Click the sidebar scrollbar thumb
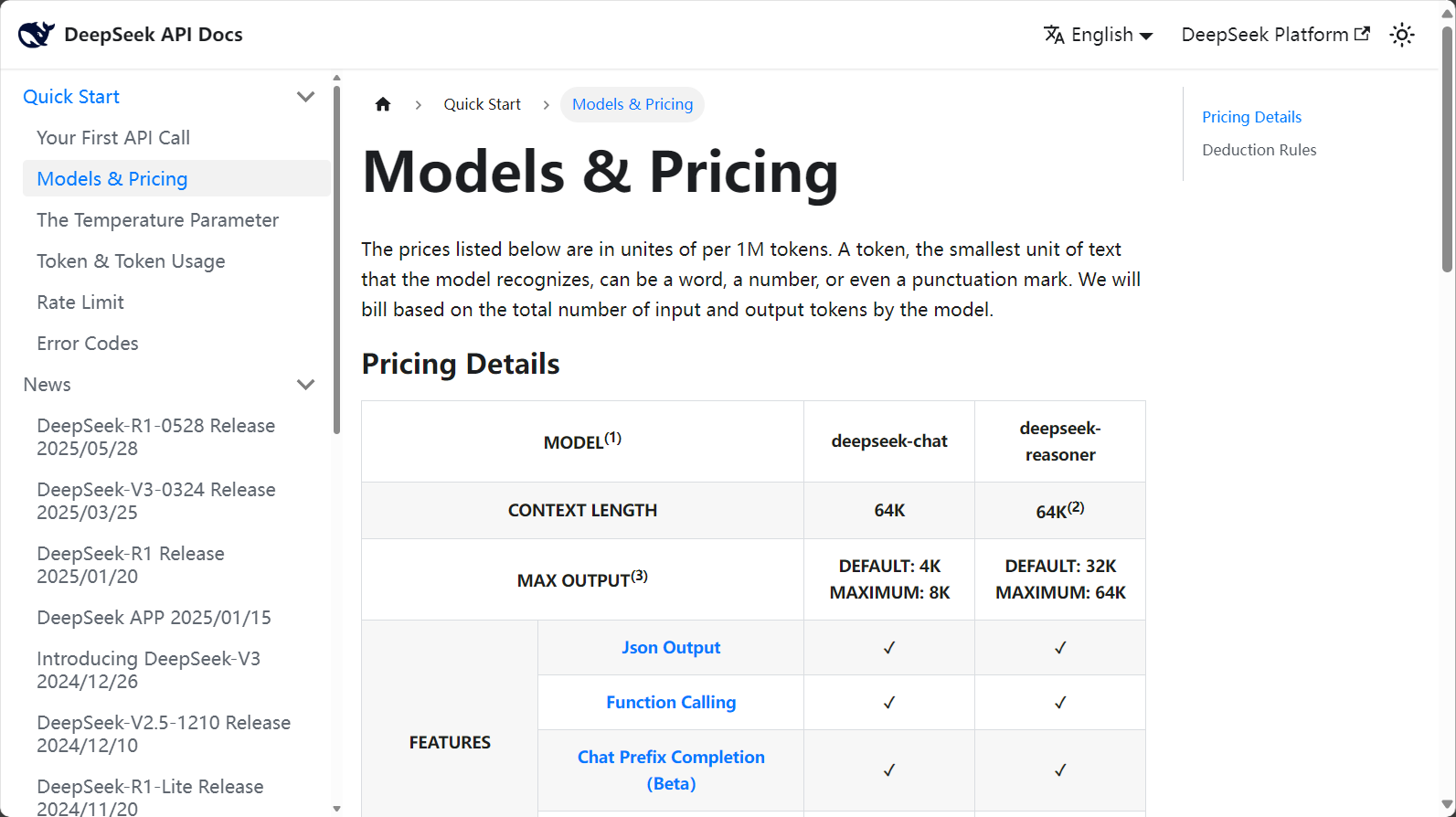Image resolution: width=1456 pixels, height=817 pixels. pyautogui.click(x=336, y=260)
